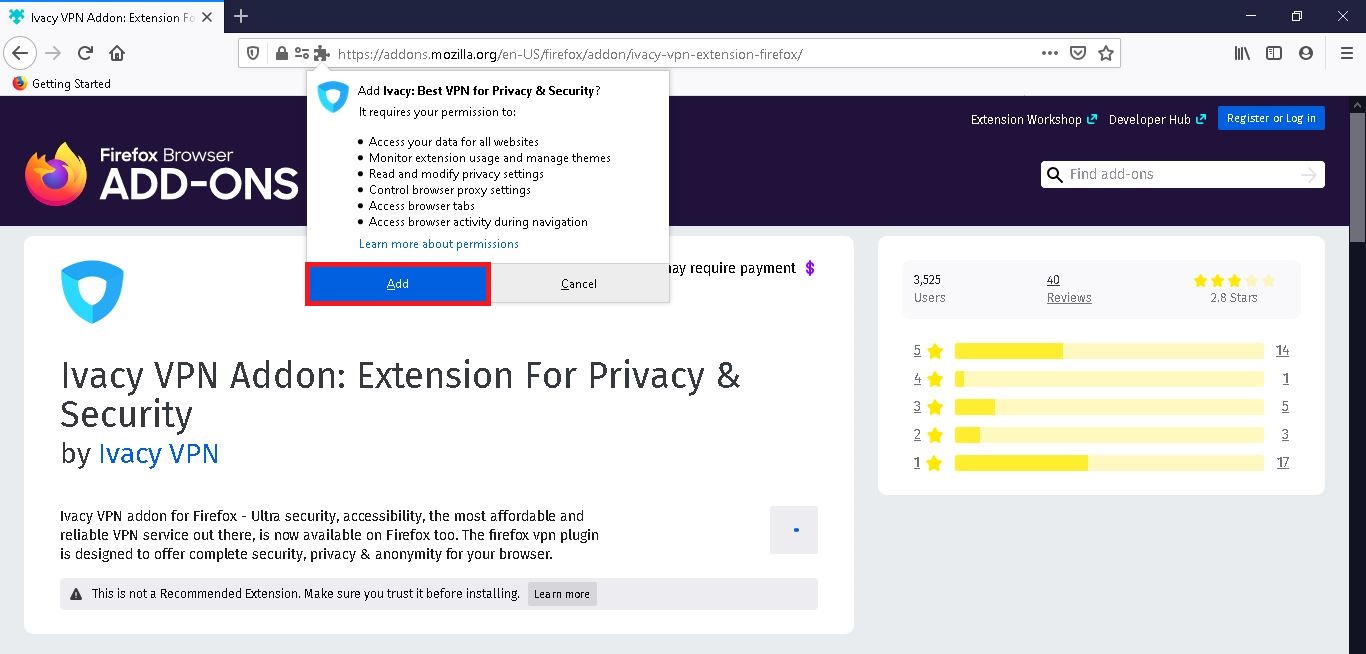Viewport: 1366px width, 654px height.
Task: Click the 3-star rating bar
Action: 1109,407
